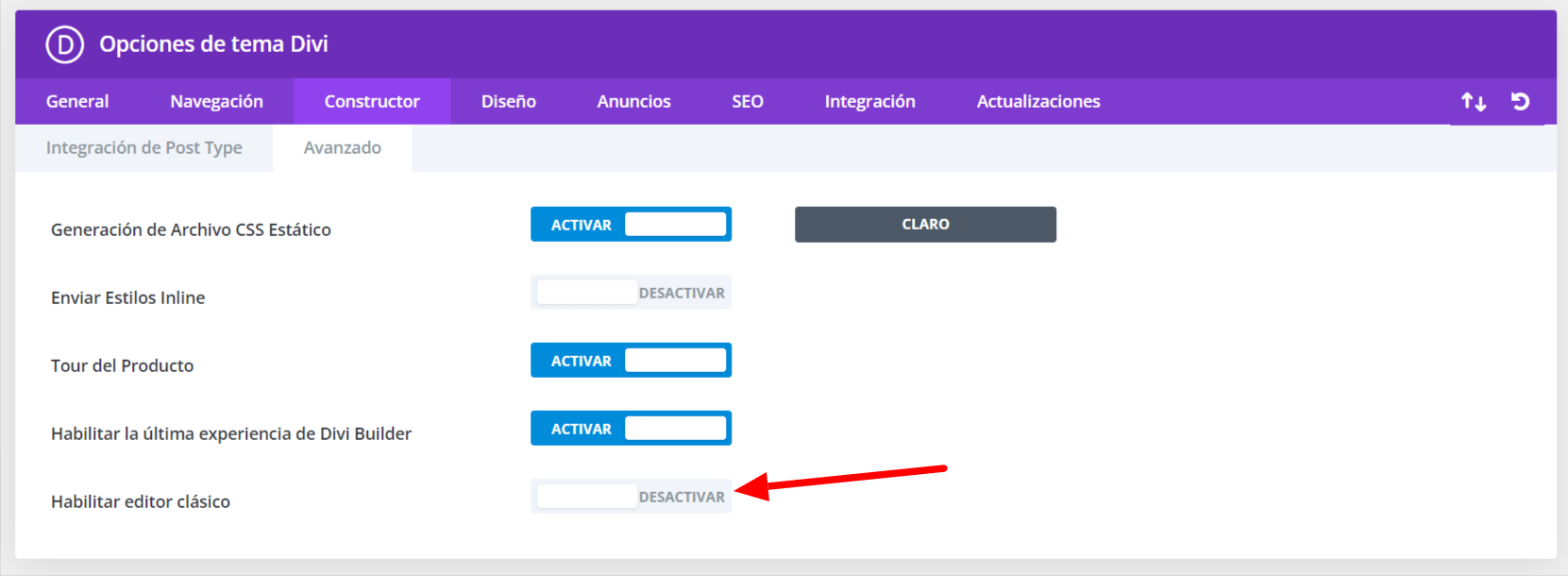The image size is (1568, 576).
Task: Click the Habilitar editor clásico label
Action: pyautogui.click(x=141, y=501)
